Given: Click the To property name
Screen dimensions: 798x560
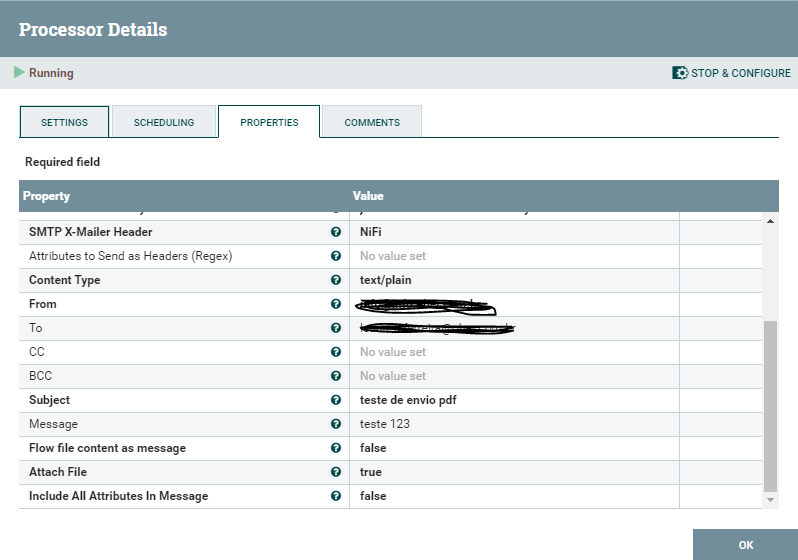Looking at the screenshot, I should pos(36,328).
